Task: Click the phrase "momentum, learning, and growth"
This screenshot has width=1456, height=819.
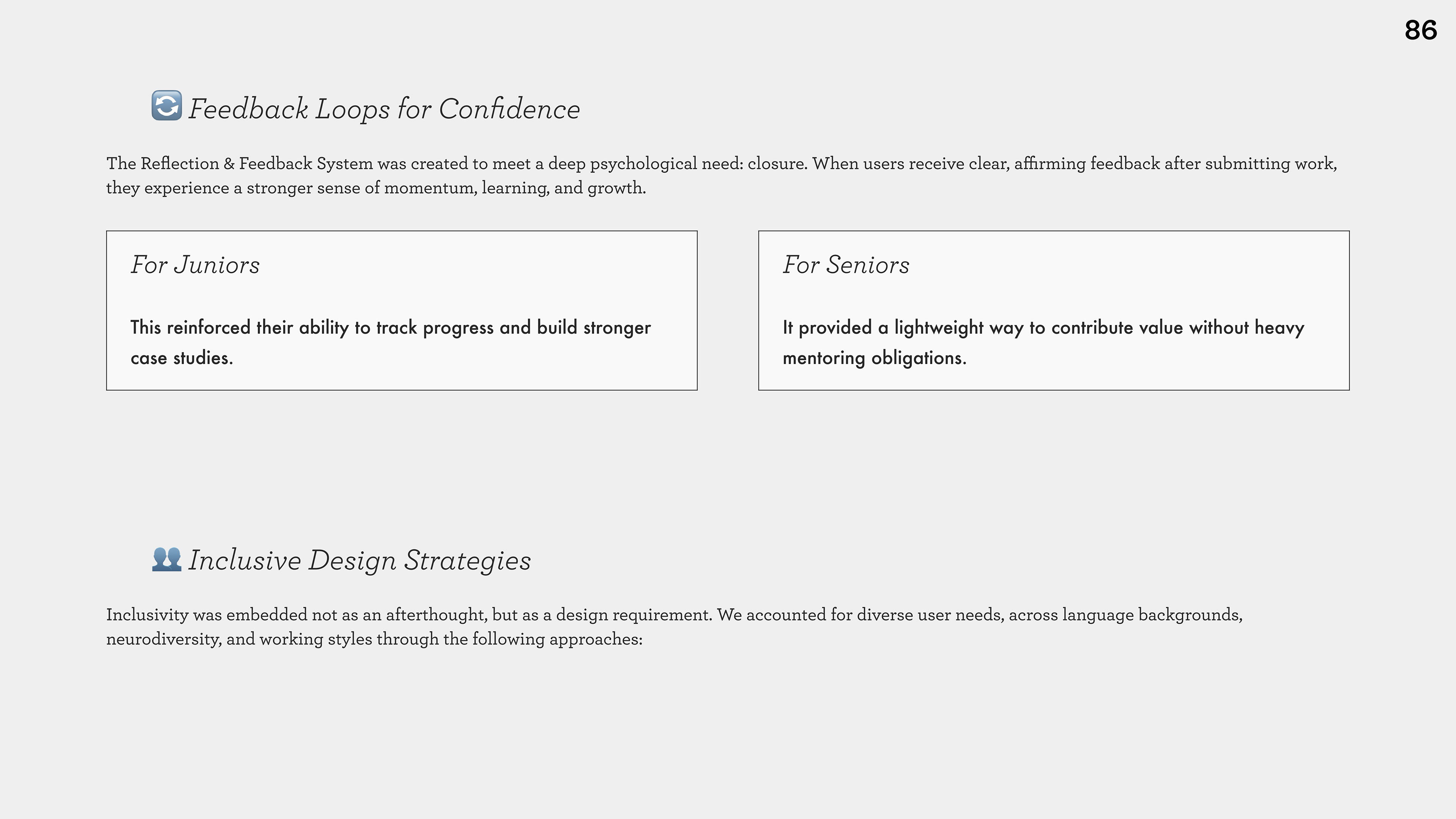Action: [x=515, y=188]
